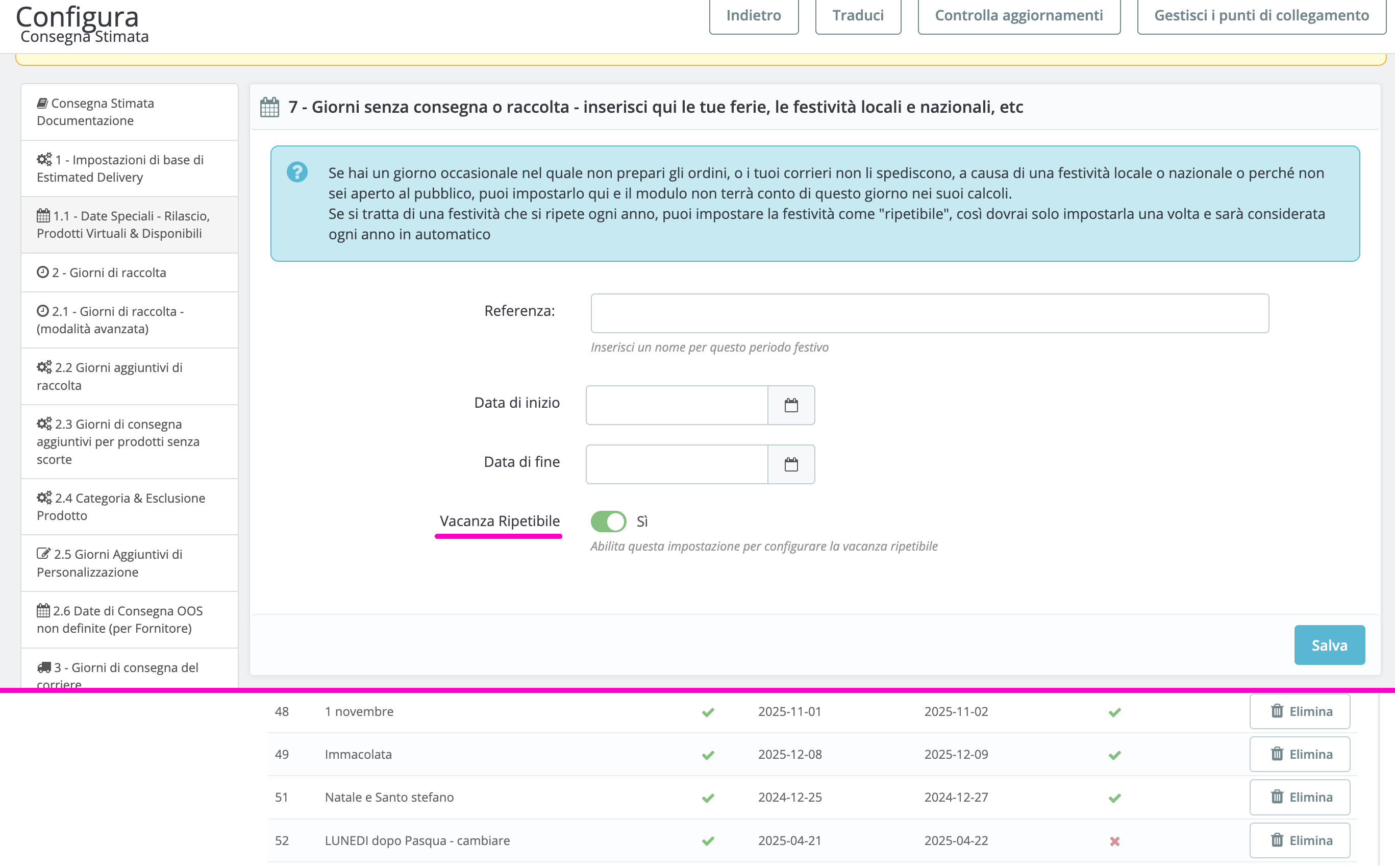Image resolution: width=1395 pixels, height=868 pixels.
Task: Click the gears icon beside 2.4 Categoria
Action: 44,497
